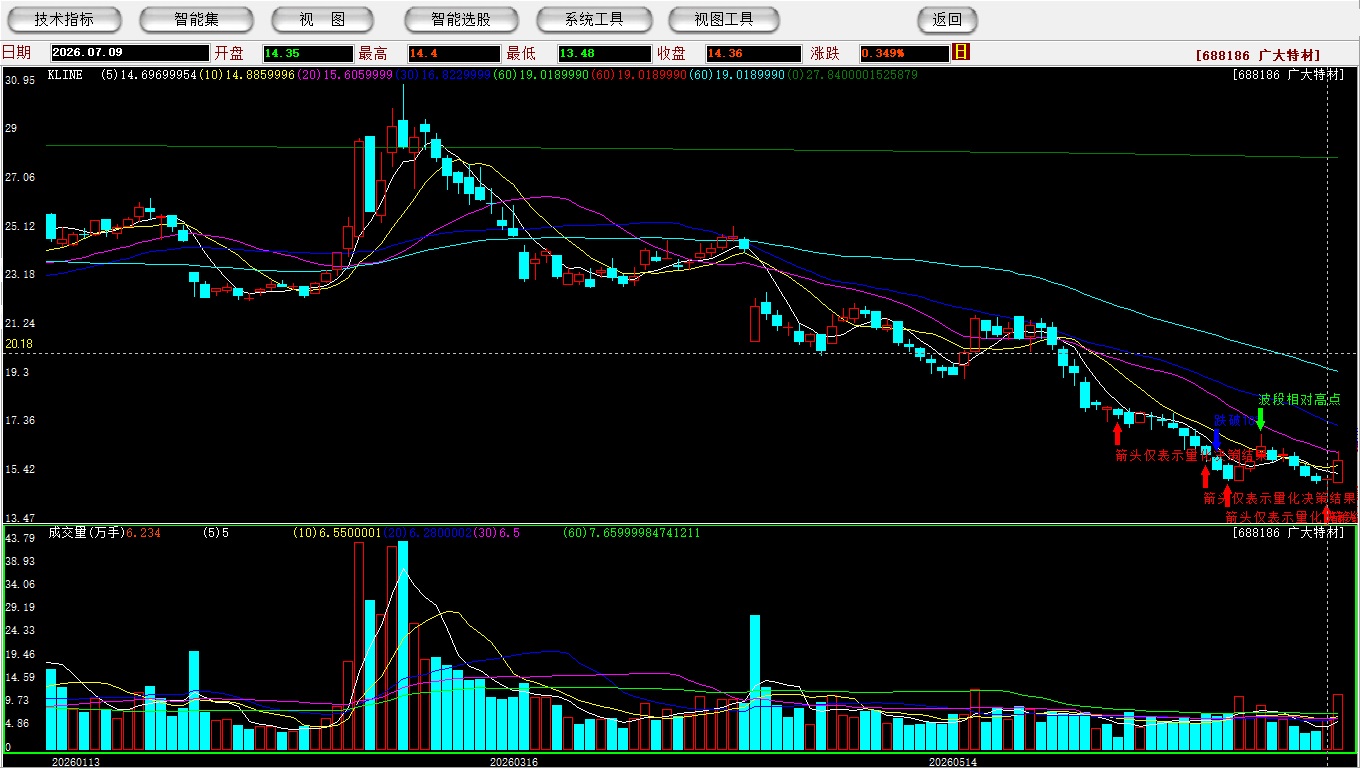The image size is (1360, 768).
Task: Click the KLINE panel's white [688186 广大特材] label
Action: tap(1288, 74)
